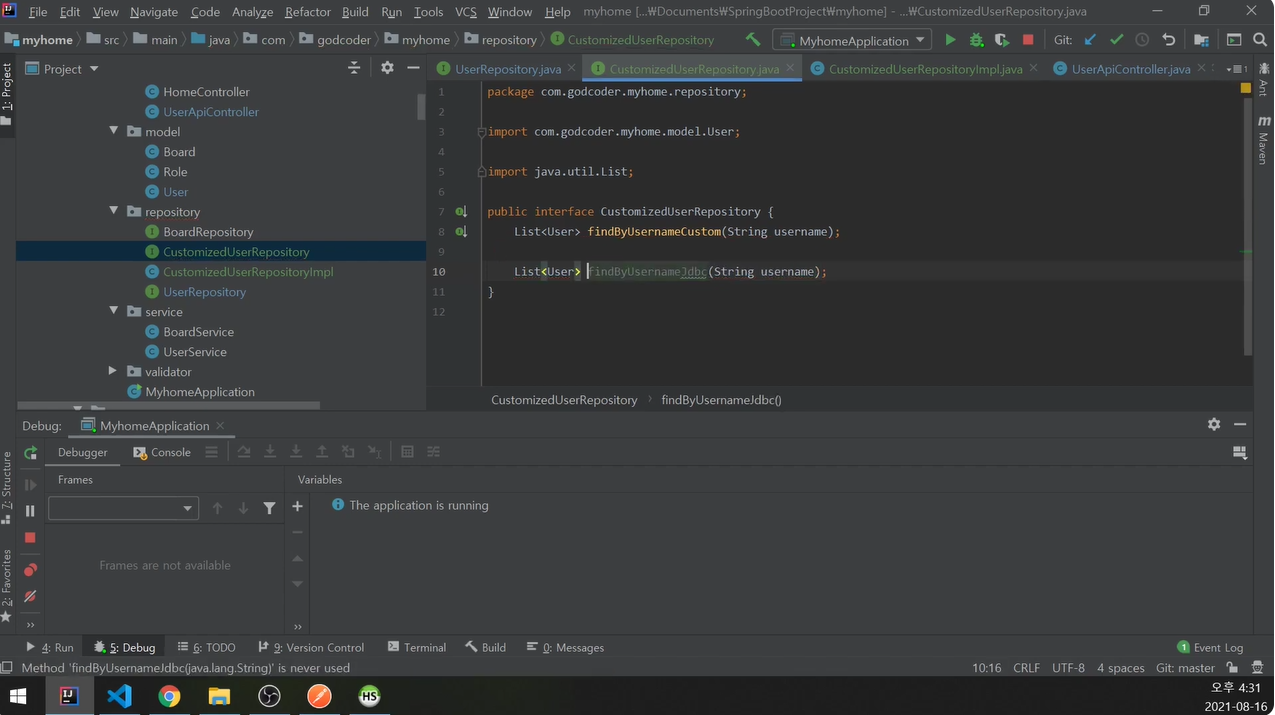This screenshot has width=1275, height=715.
Task: Click Git update project blue arrow
Action: point(1090,40)
